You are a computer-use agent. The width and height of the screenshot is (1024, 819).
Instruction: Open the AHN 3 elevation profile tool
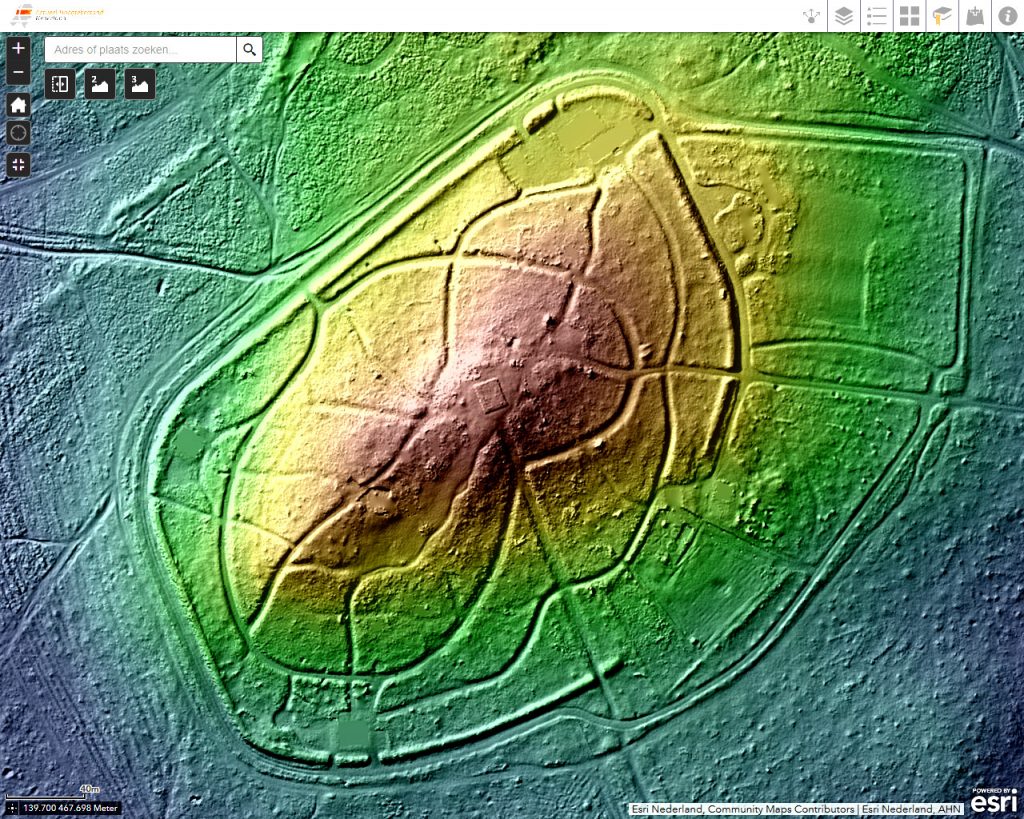tap(139, 84)
